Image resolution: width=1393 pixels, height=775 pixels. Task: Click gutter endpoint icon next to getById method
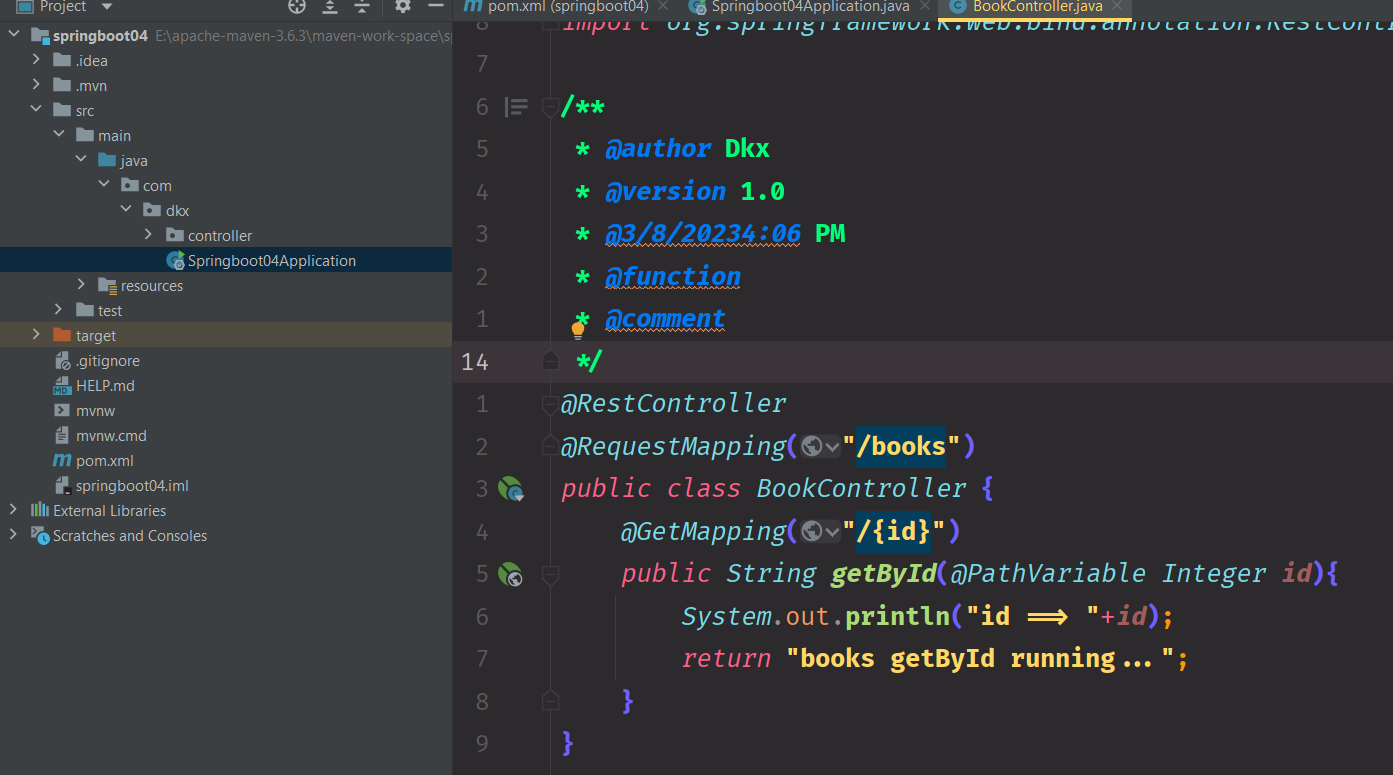point(510,574)
